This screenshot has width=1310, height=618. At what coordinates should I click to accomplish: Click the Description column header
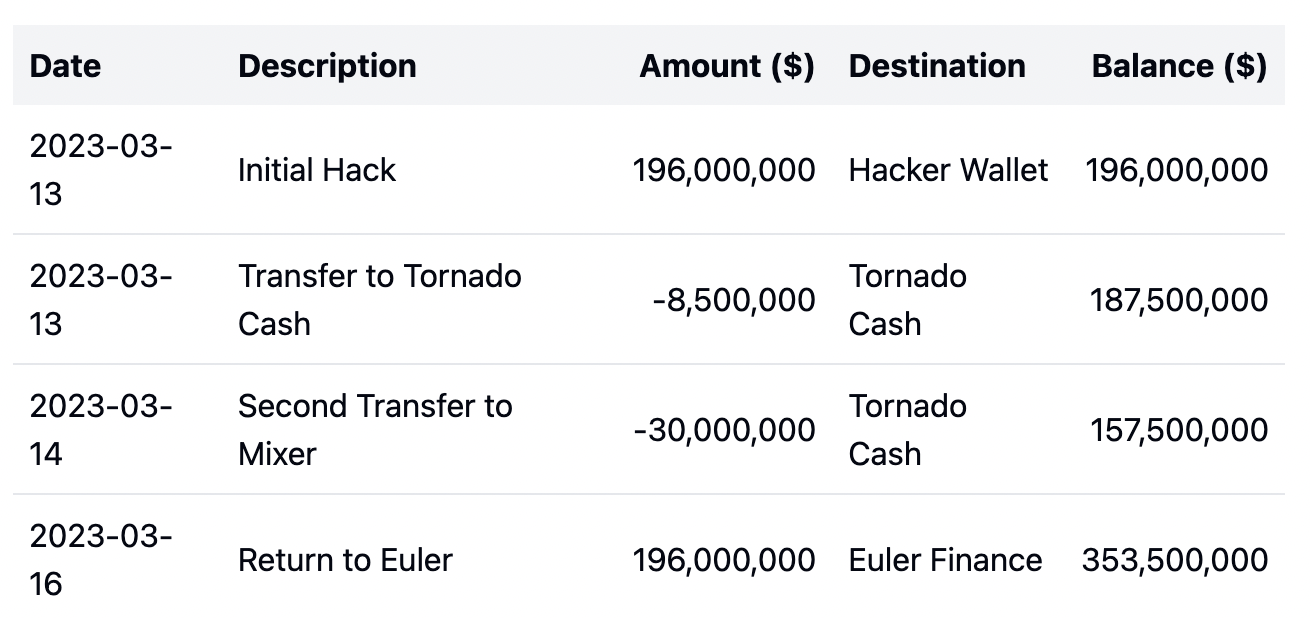click(327, 66)
